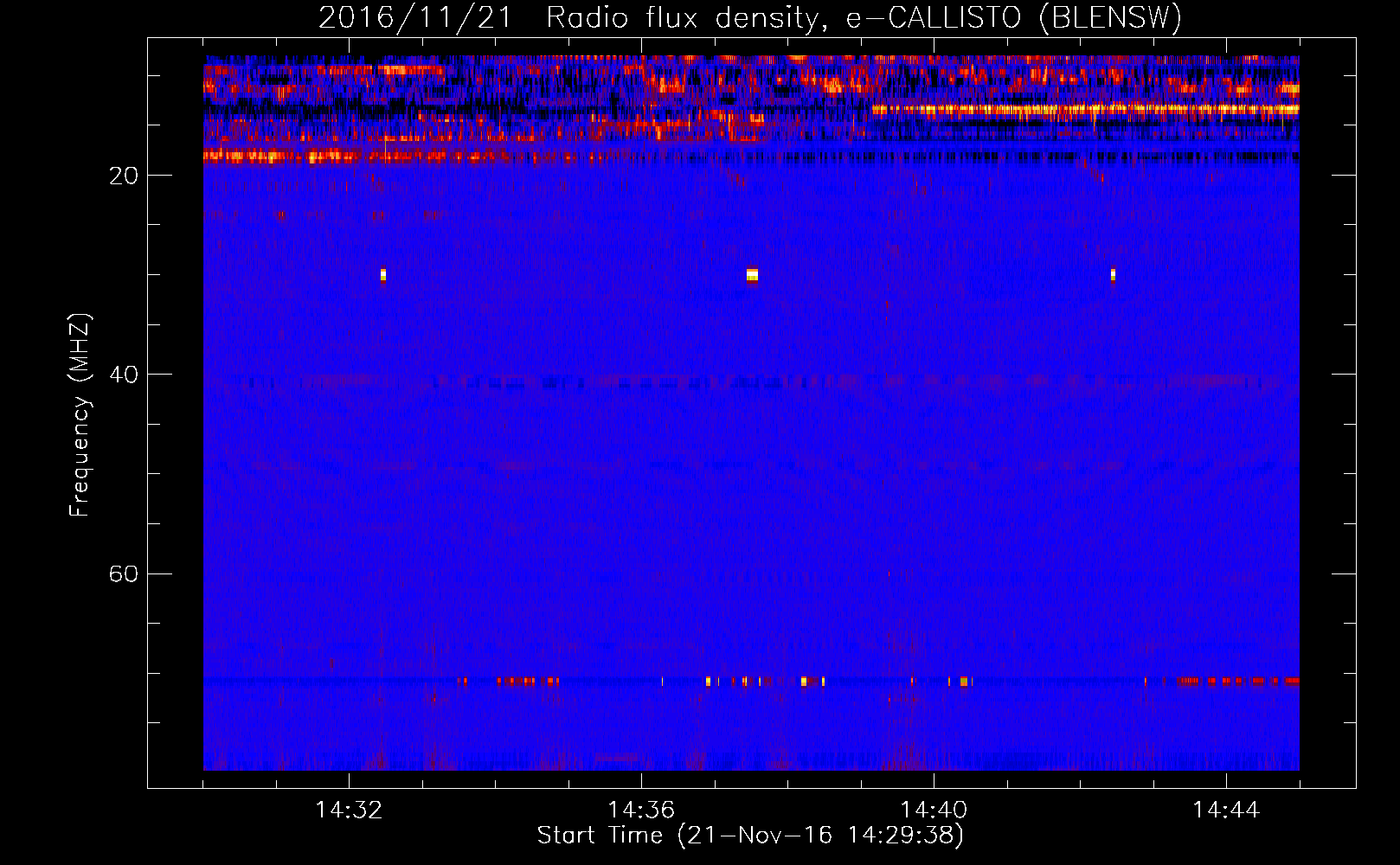The image size is (1400, 865).
Task: Click the 14:36 time tick label
Action: [x=641, y=811]
